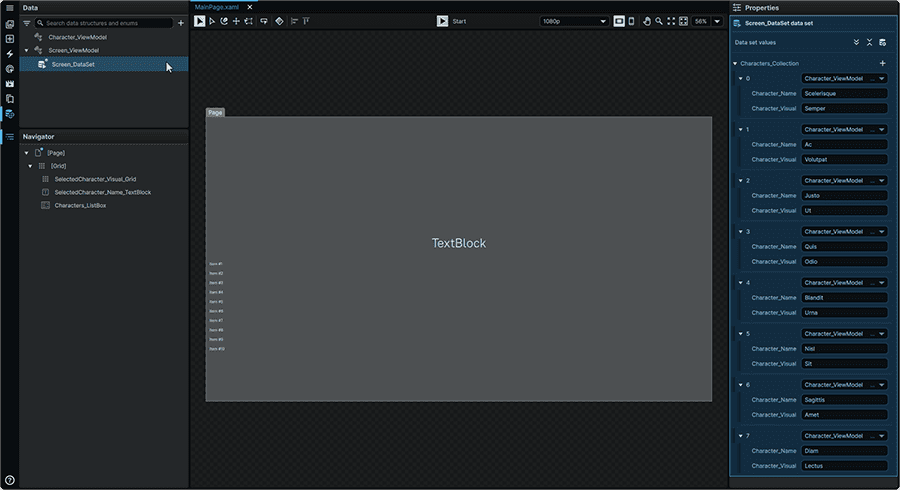Click the TextBlock on the canvas
This screenshot has width=900, height=490.
[459, 243]
